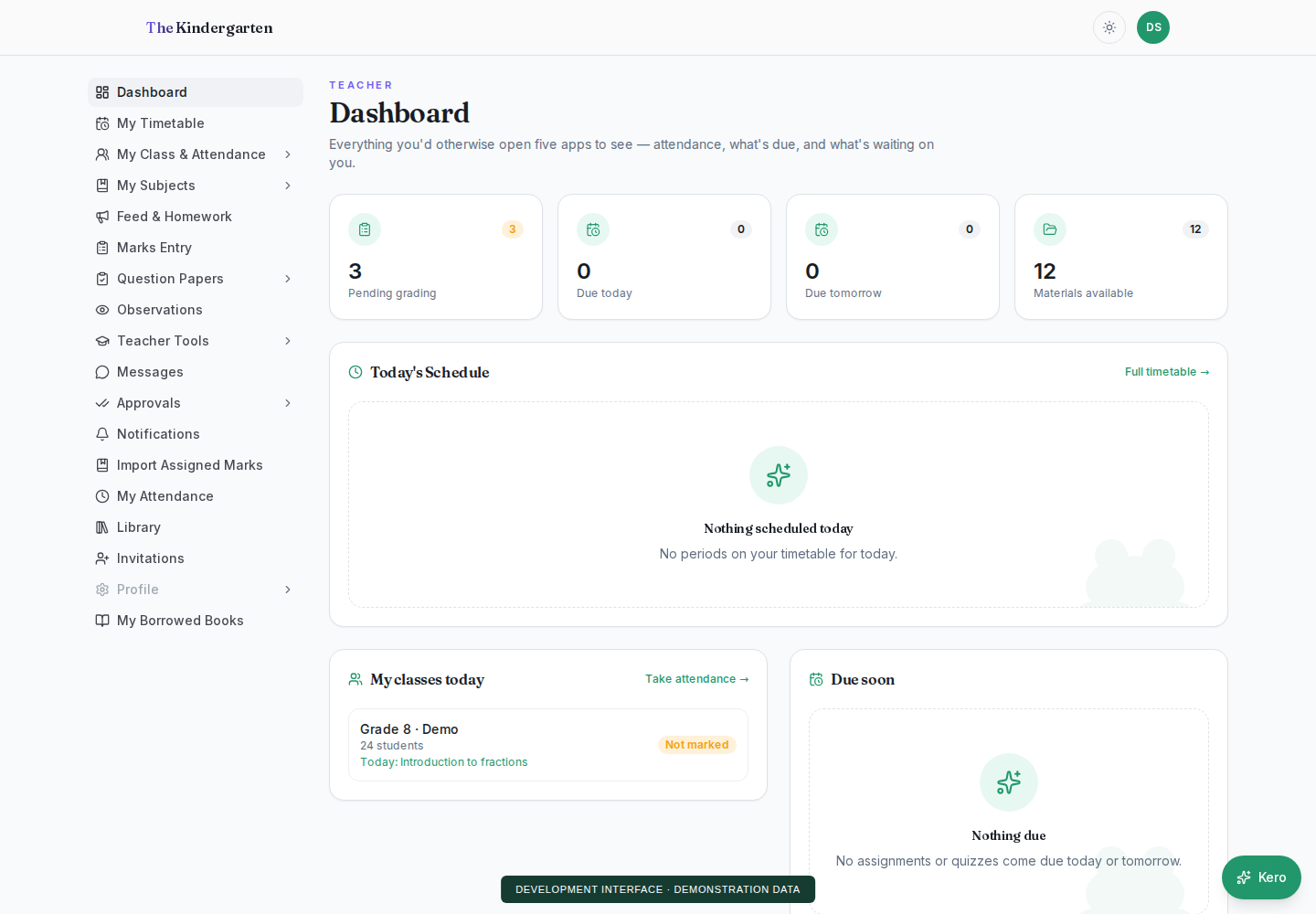Image resolution: width=1316 pixels, height=914 pixels.
Task: Click the Library books icon
Action: (102, 527)
